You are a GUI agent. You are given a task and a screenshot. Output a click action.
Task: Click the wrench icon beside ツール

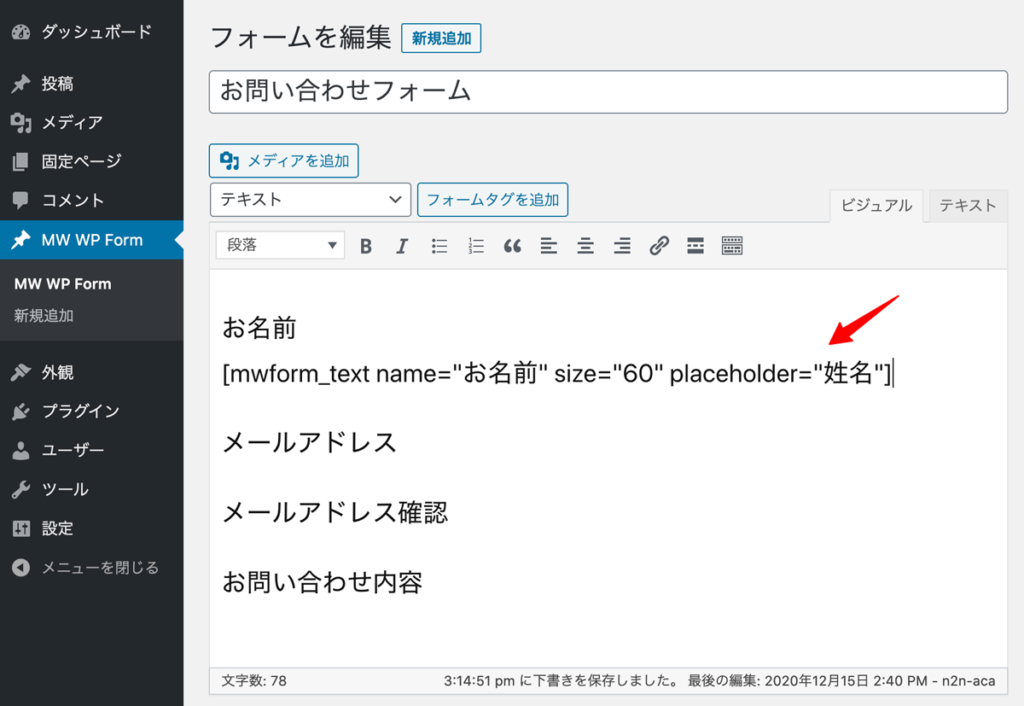coord(21,490)
